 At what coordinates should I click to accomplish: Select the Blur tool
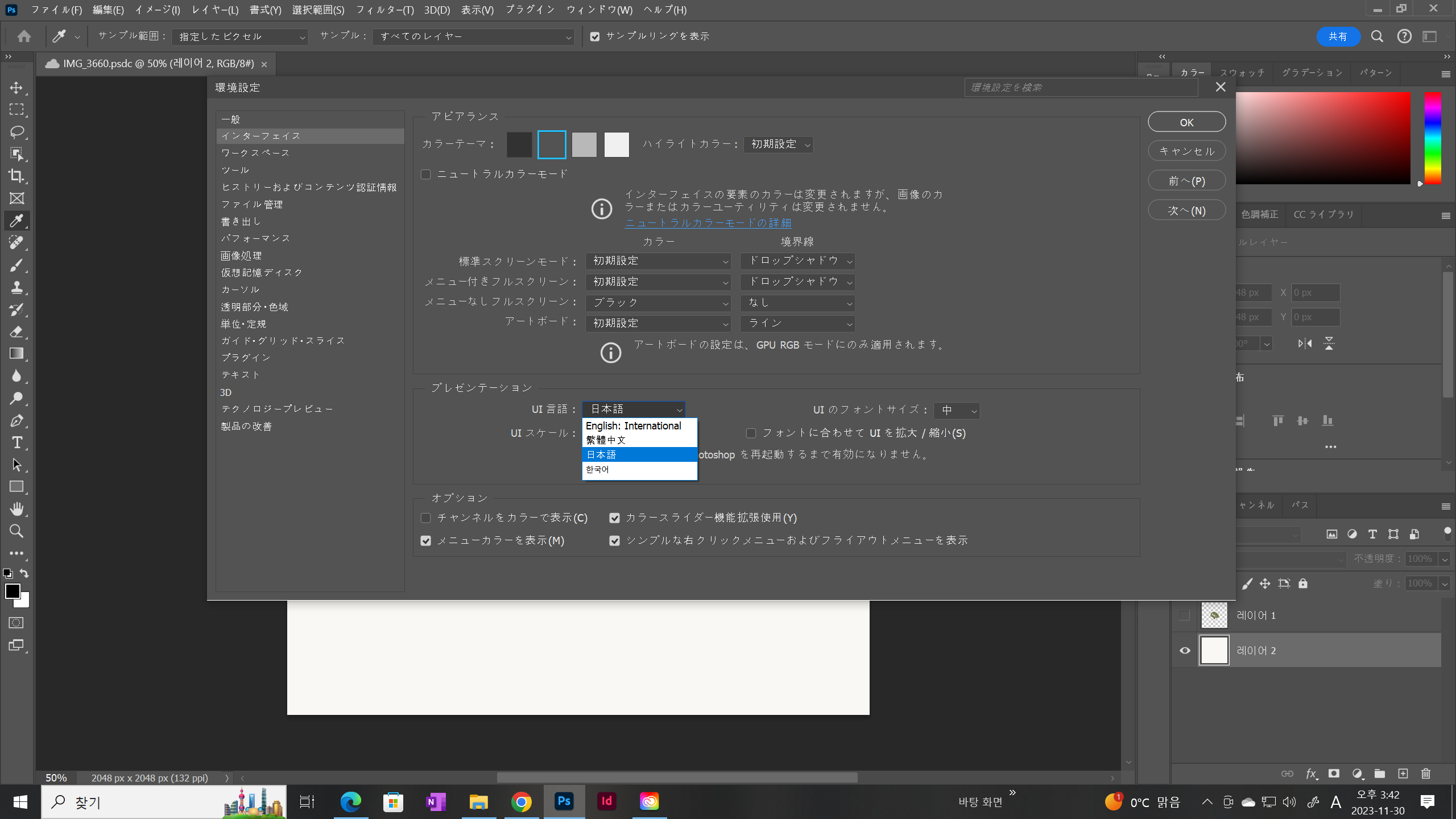[x=16, y=376]
